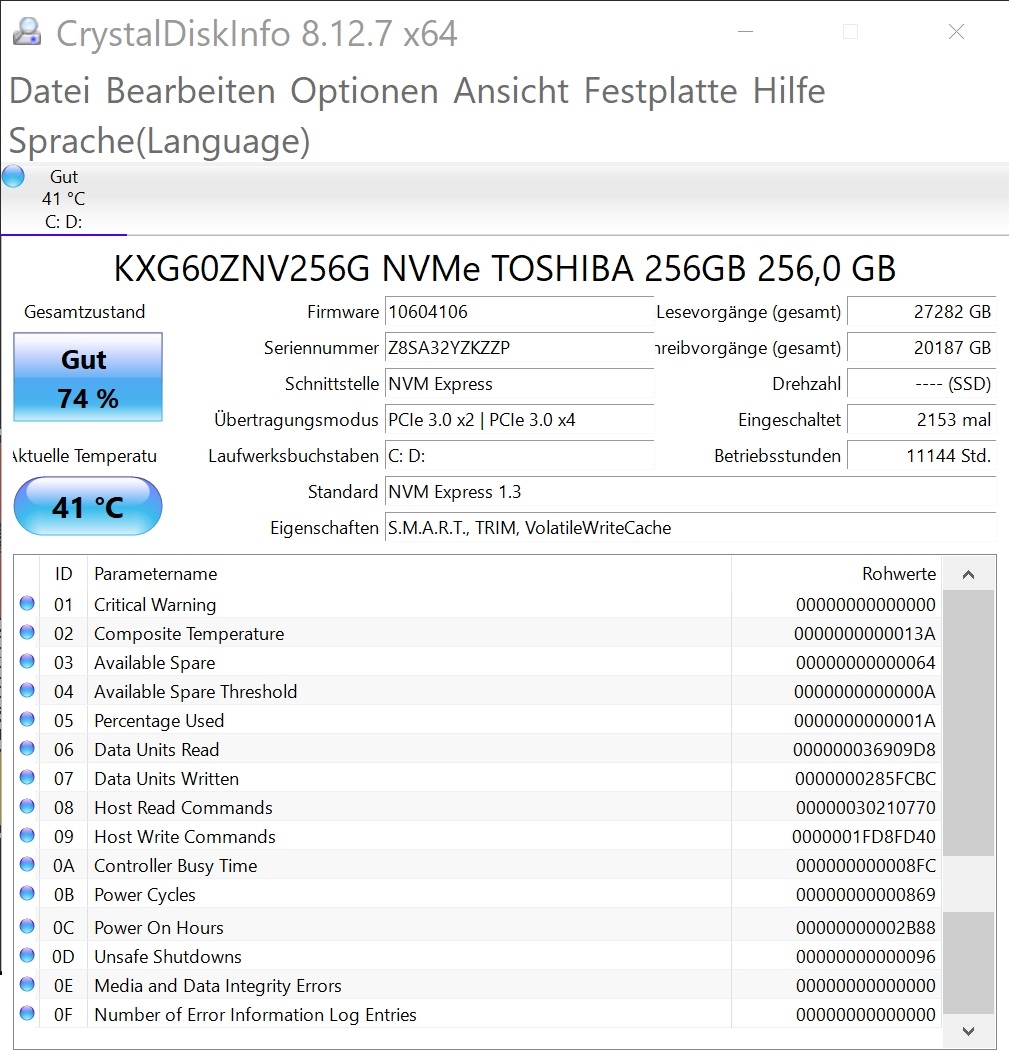
Task: Click the status dot of Host Read Commands row
Action: click(x=27, y=806)
